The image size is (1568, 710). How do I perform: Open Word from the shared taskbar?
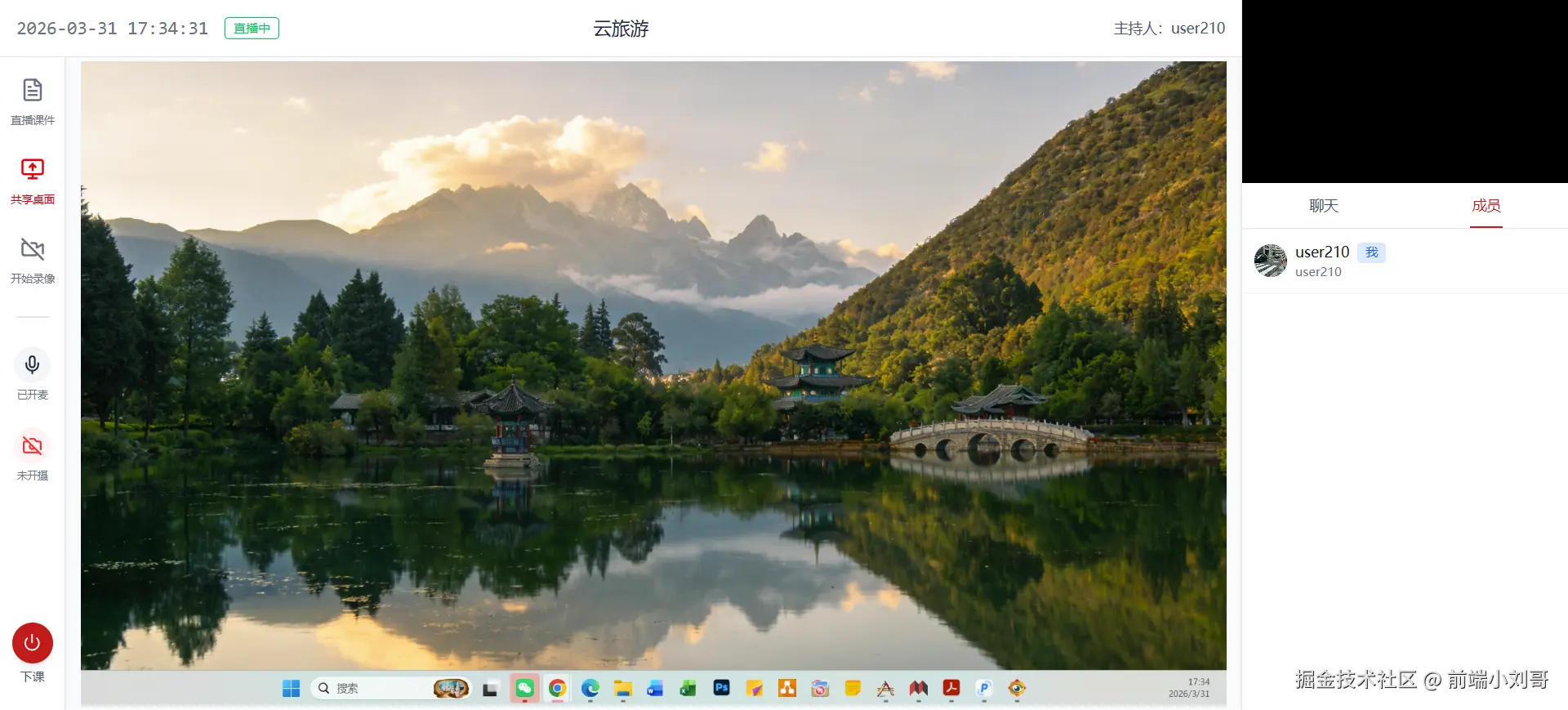pyautogui.click(x=656, y=689)
